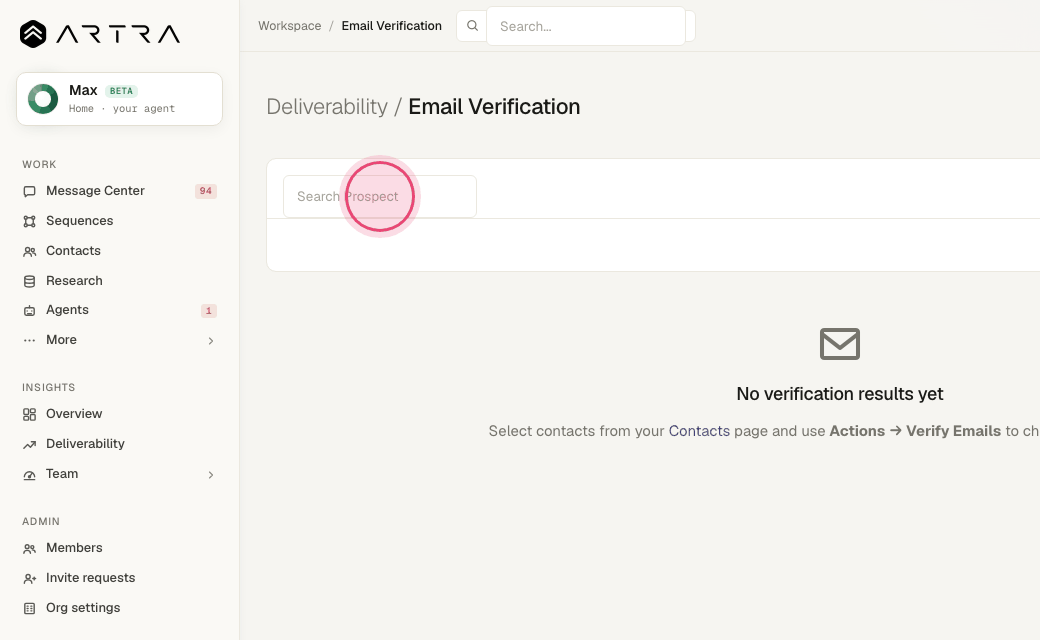Click the Contacts people icon
The image size is (1040, 640).
[29, 251]
